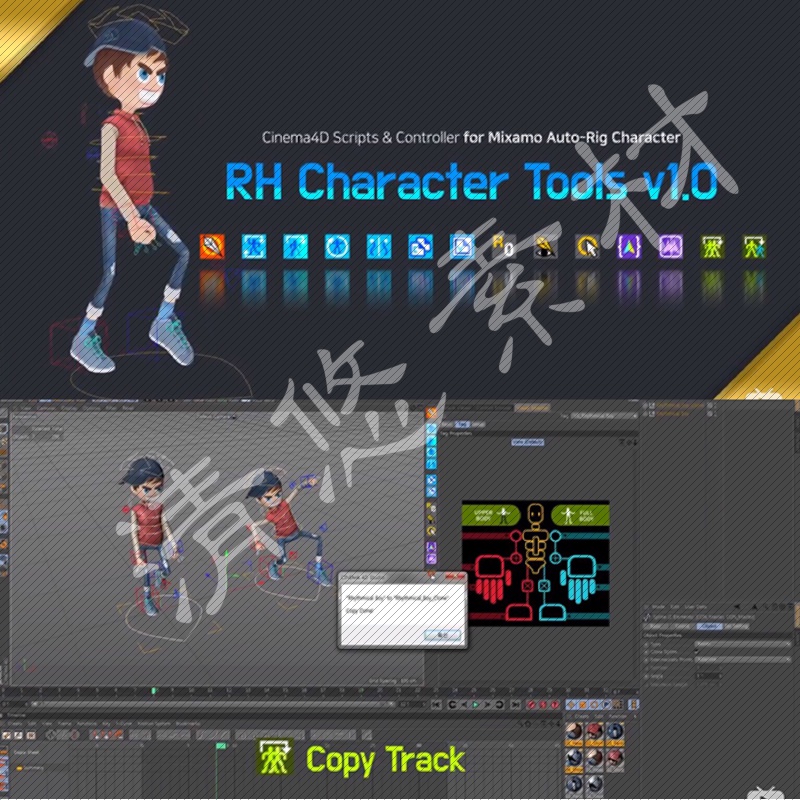Screen dimensions: 800x800
Task: Click the R0 reset icon in banner
Action: click(x=501, y=246)
